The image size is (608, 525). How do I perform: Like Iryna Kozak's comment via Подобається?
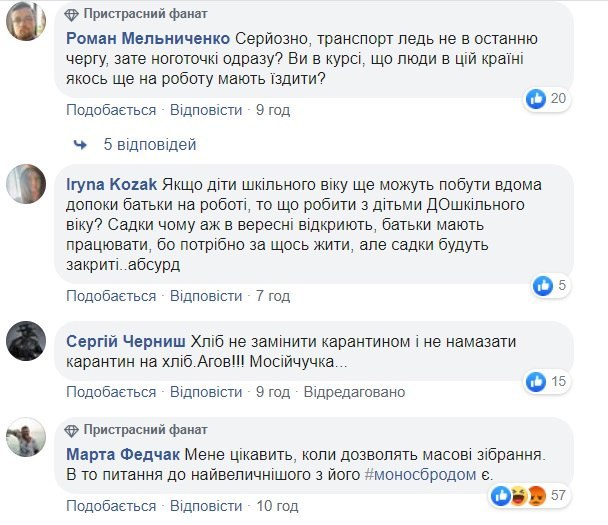111,296
